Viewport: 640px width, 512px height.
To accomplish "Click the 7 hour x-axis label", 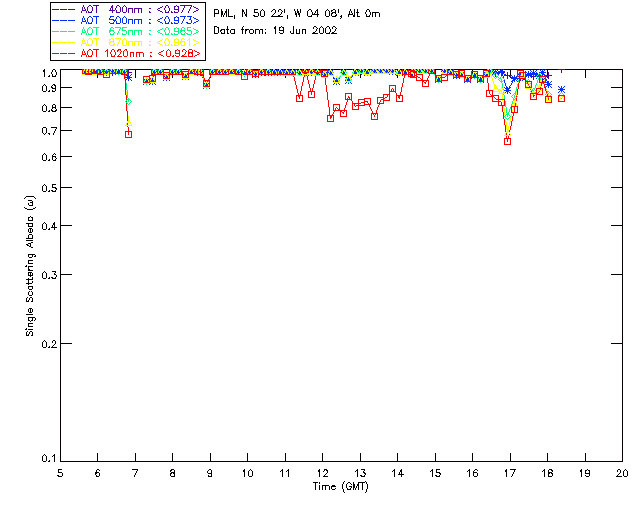I will (x=135, y=473).
